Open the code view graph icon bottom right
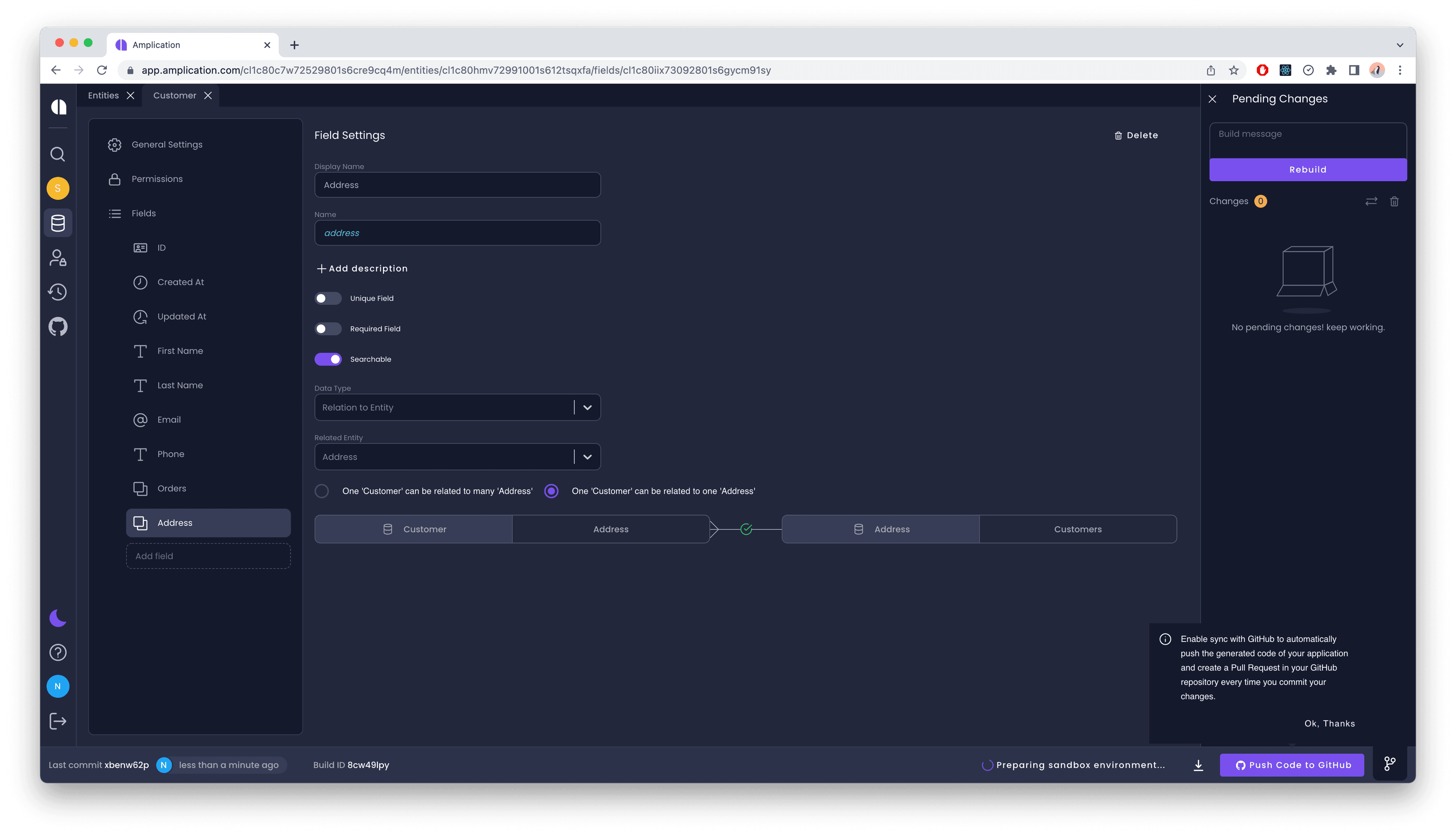 (1390, 764)
